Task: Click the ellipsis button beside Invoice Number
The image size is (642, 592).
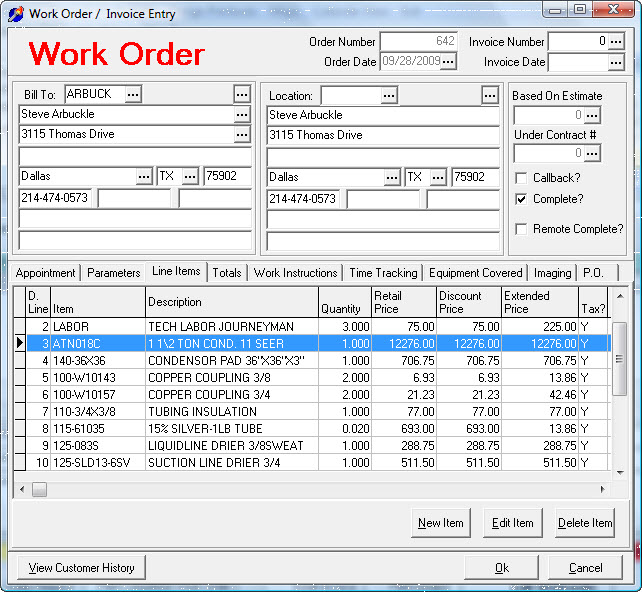Action: 616,42
